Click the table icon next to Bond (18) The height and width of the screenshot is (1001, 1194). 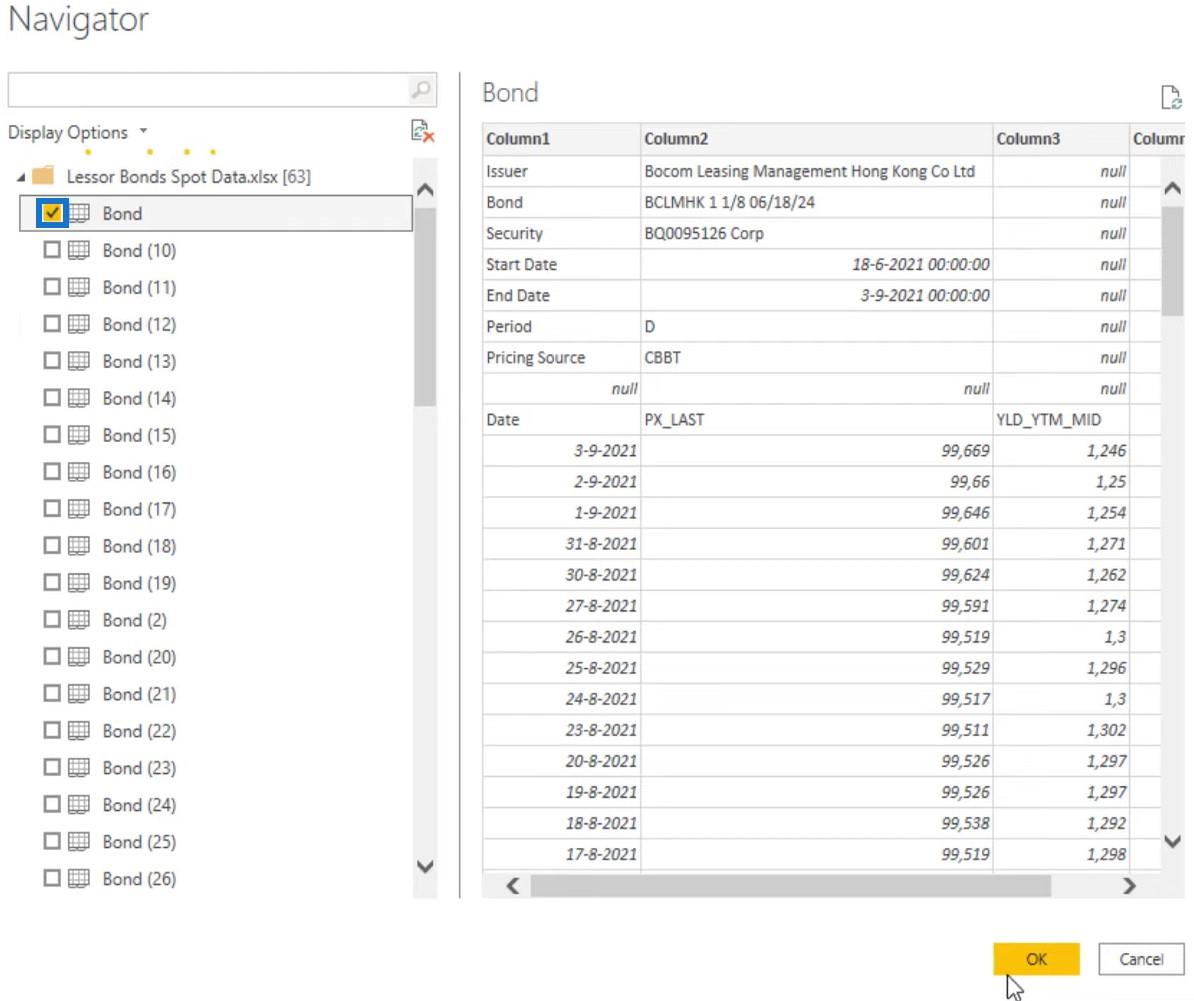pos(78,546)
